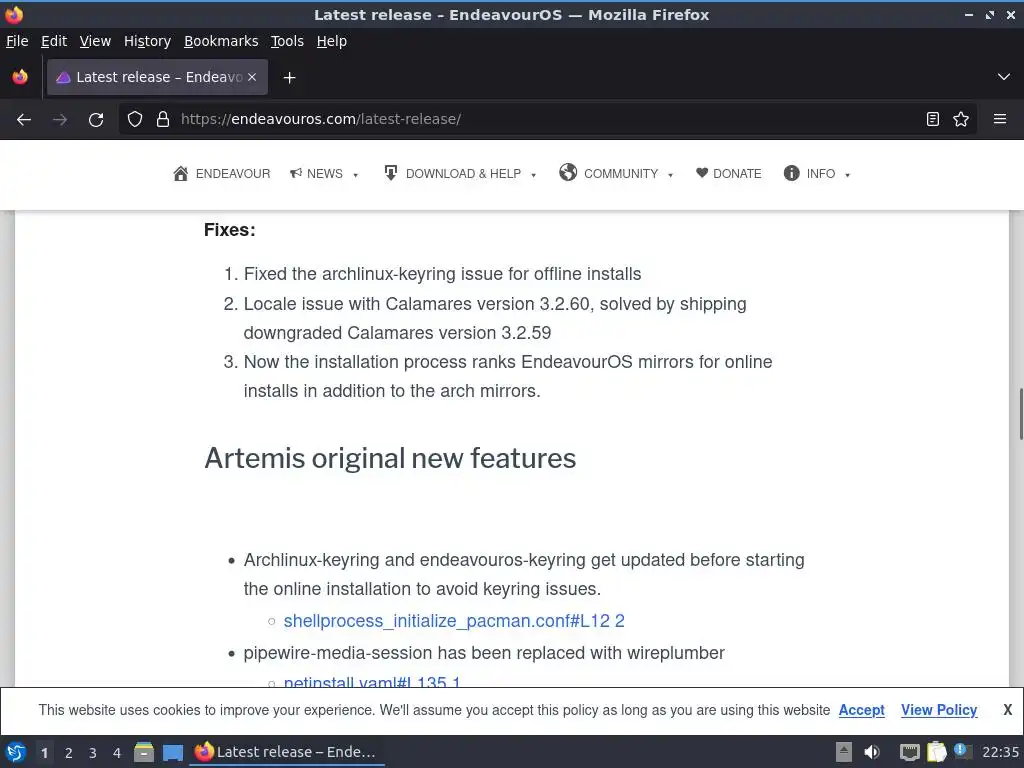This screenshot has height=768, width=1024.
Task: Open the Help menu
Action: [x=332, y=41]
